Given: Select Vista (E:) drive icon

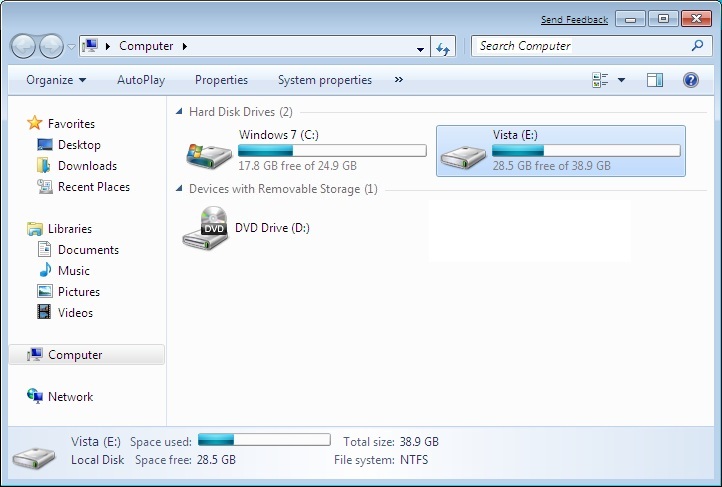Looking at the screenshot, I should [463, 157].
